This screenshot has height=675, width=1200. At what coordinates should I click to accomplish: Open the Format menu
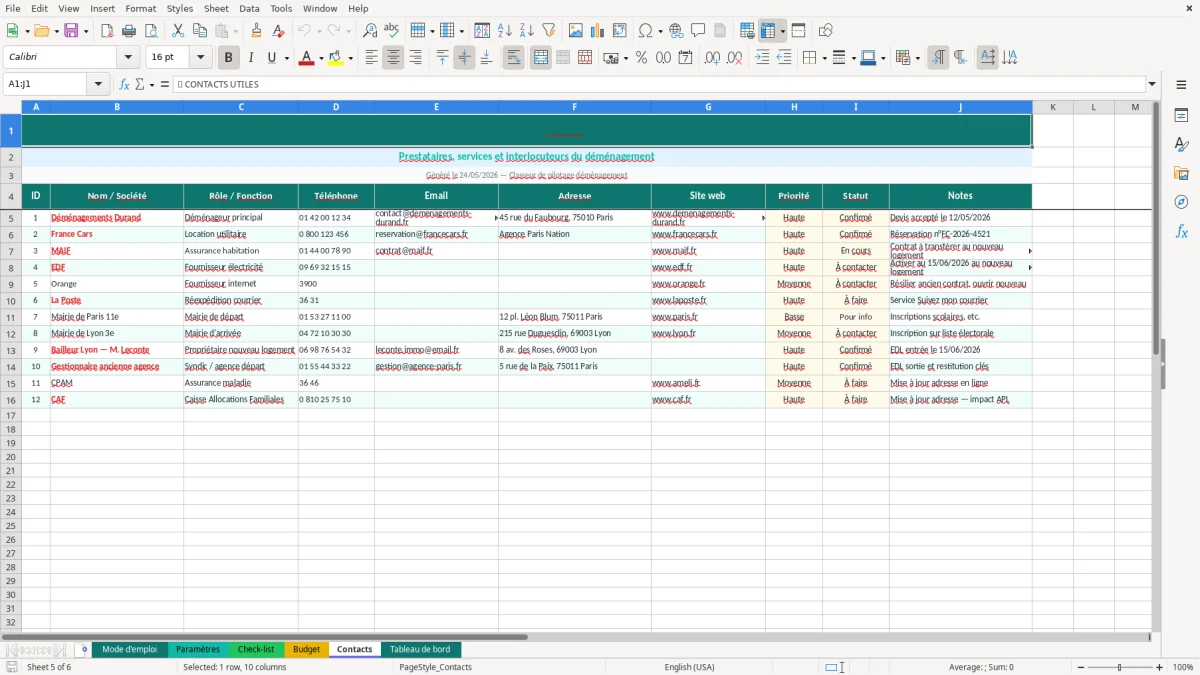tap(141, 8)
